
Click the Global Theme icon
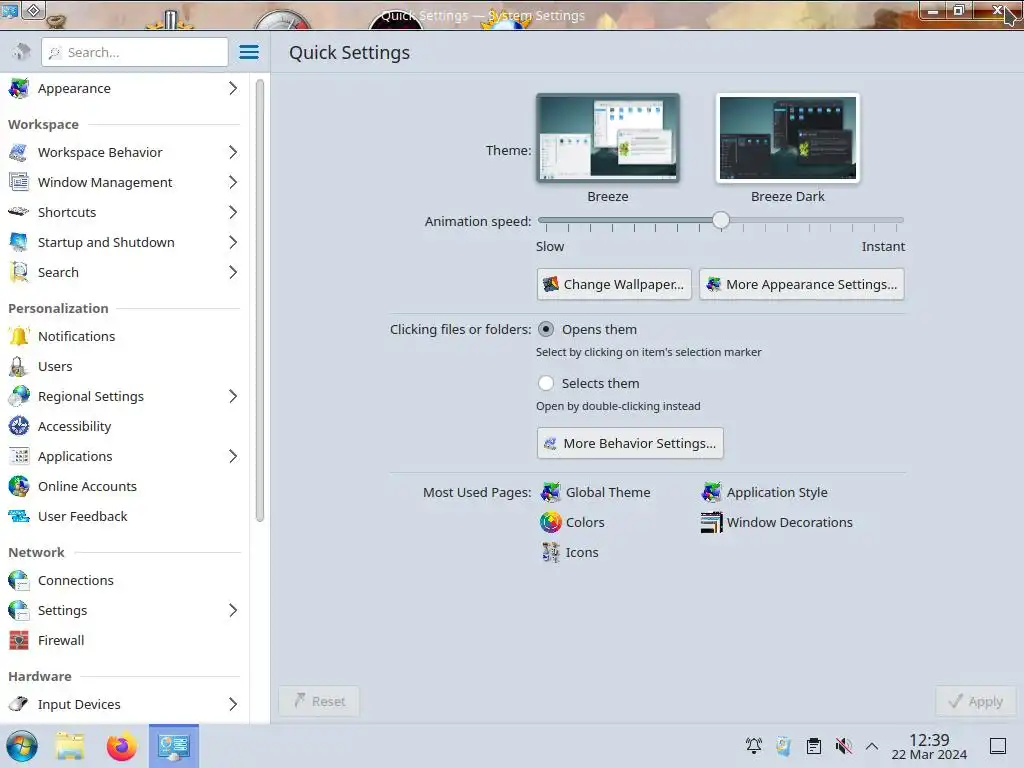click(x=551, y=492)
